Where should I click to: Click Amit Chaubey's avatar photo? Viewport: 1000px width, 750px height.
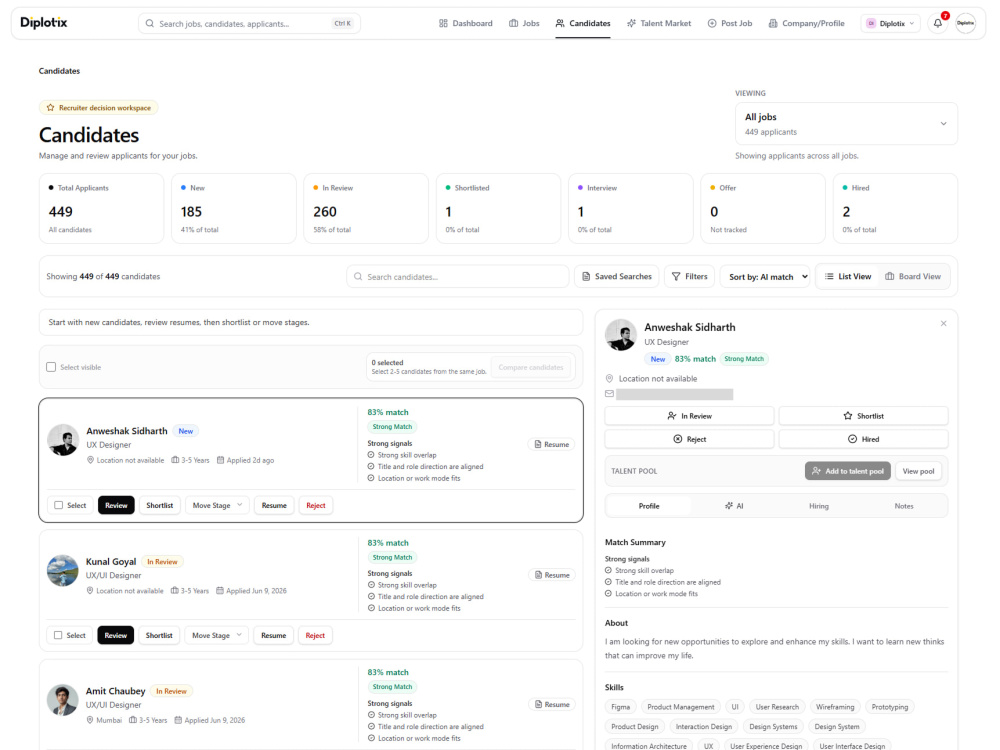[62, 700]
